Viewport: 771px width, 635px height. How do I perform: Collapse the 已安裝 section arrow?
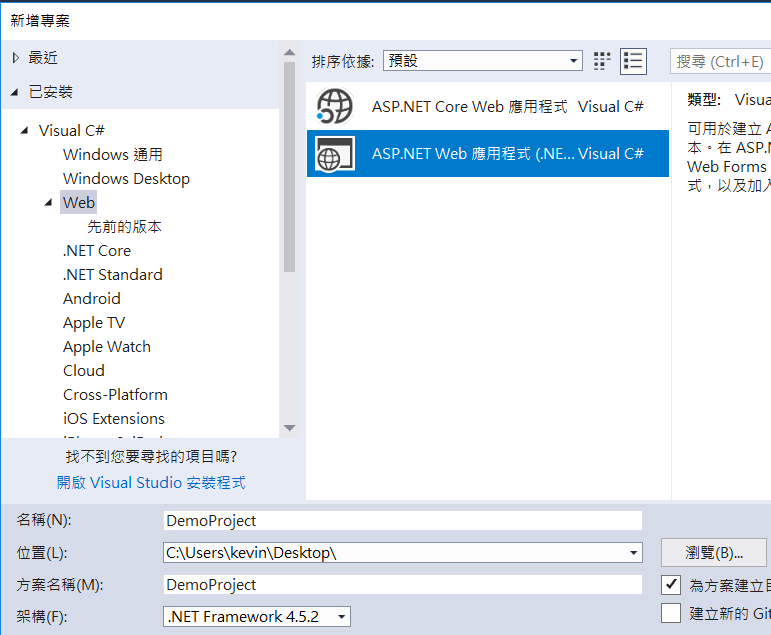(x=15, y=92)
